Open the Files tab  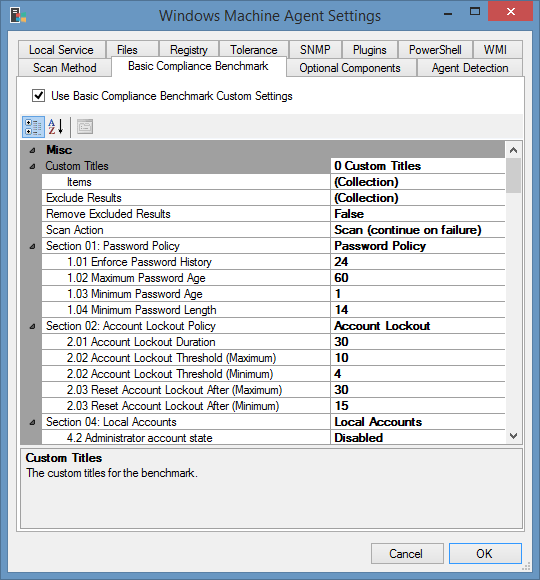tap(132, 50)
